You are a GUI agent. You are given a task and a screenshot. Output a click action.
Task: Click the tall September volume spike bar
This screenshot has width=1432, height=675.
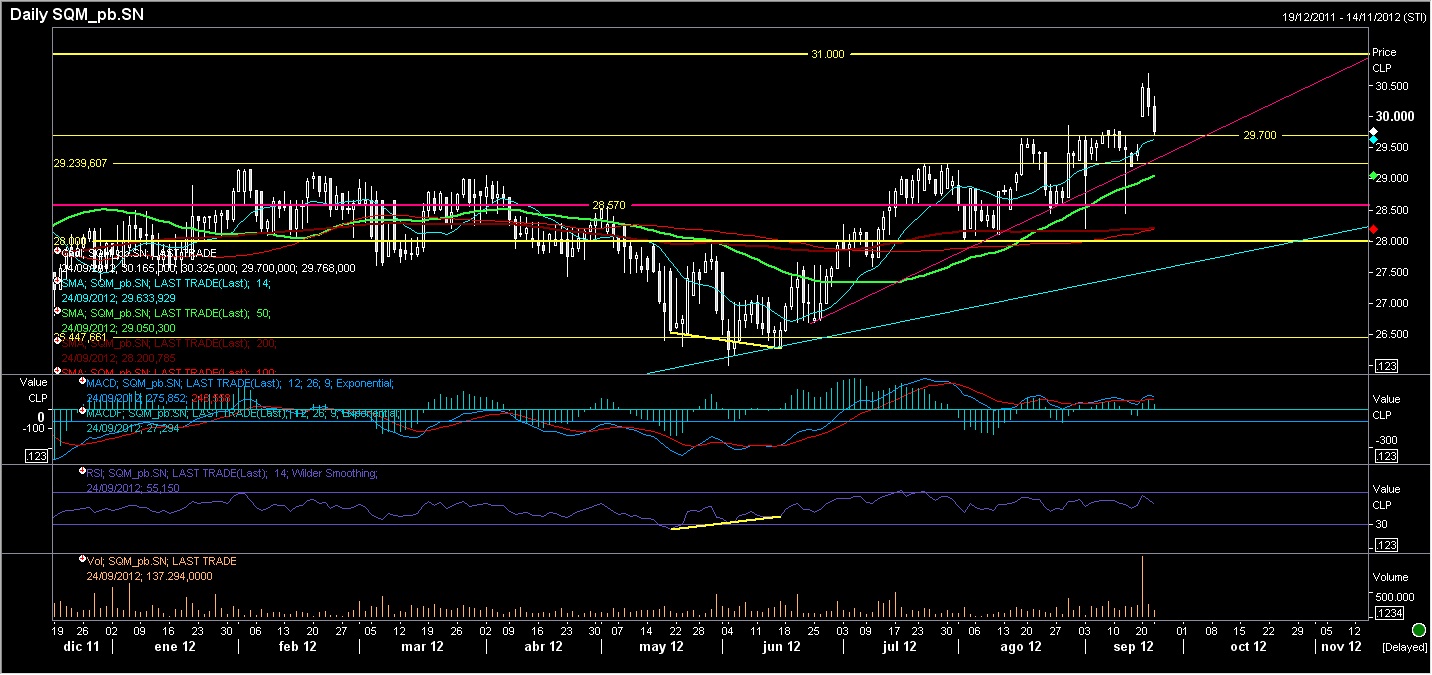coord(1142,586)
